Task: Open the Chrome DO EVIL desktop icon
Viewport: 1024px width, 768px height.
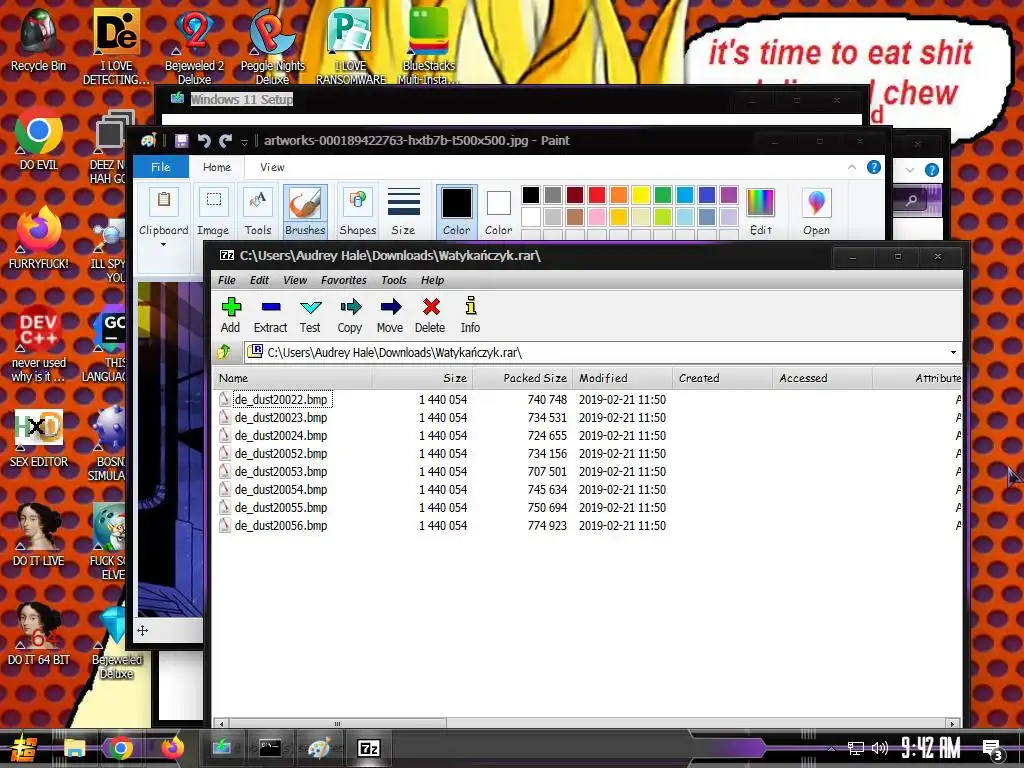Action: pyautogui.click(x=39, y=139)
